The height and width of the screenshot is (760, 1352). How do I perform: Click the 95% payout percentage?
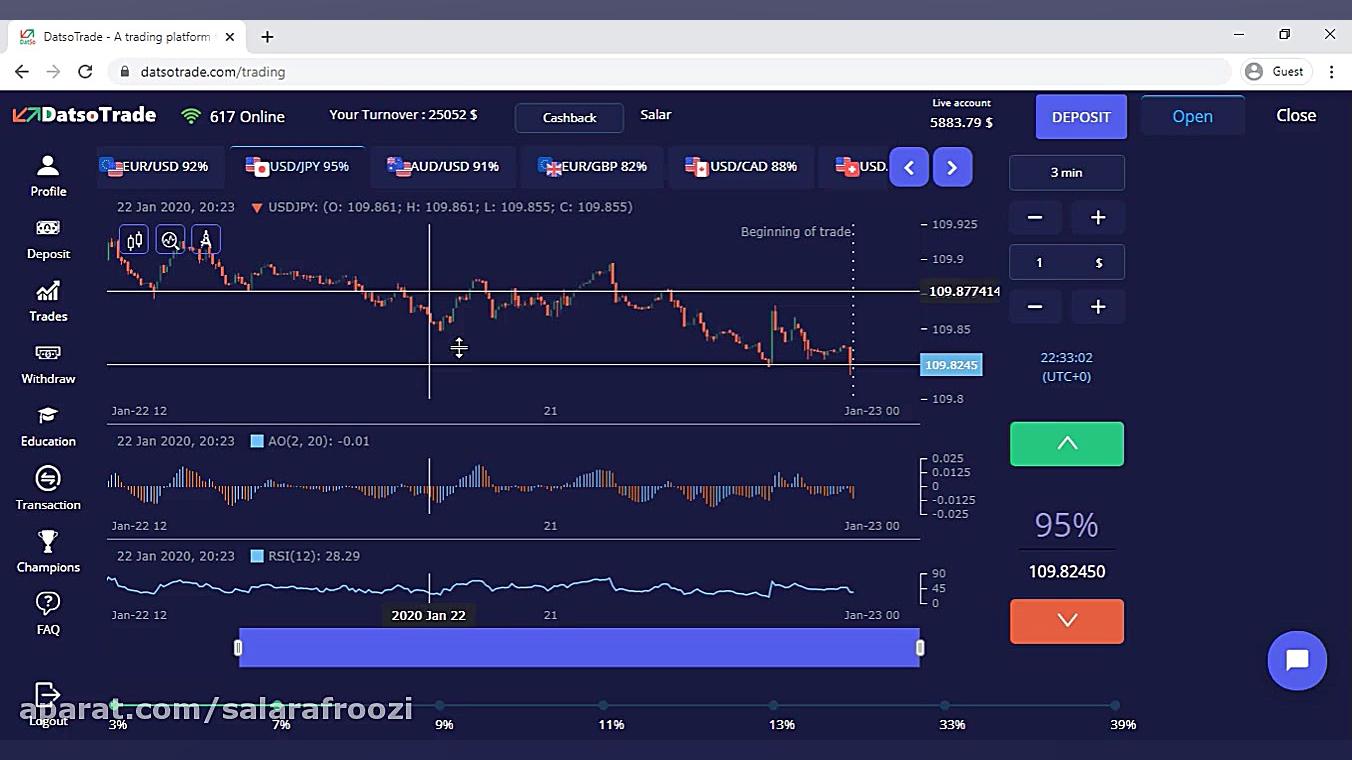coord(1066,525)
